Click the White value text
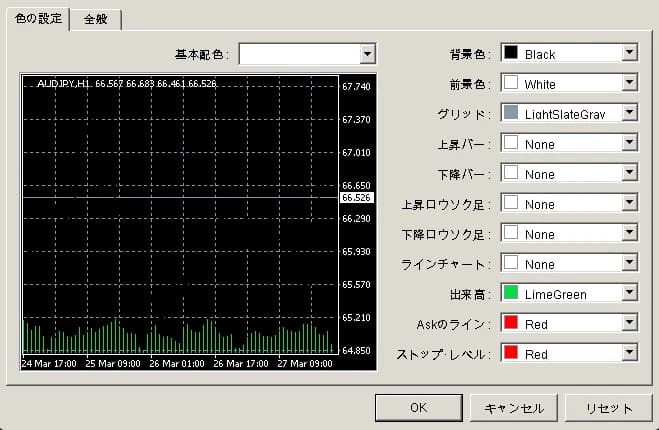The height and width of the screenshot is (430, 659). pos(540,84)
